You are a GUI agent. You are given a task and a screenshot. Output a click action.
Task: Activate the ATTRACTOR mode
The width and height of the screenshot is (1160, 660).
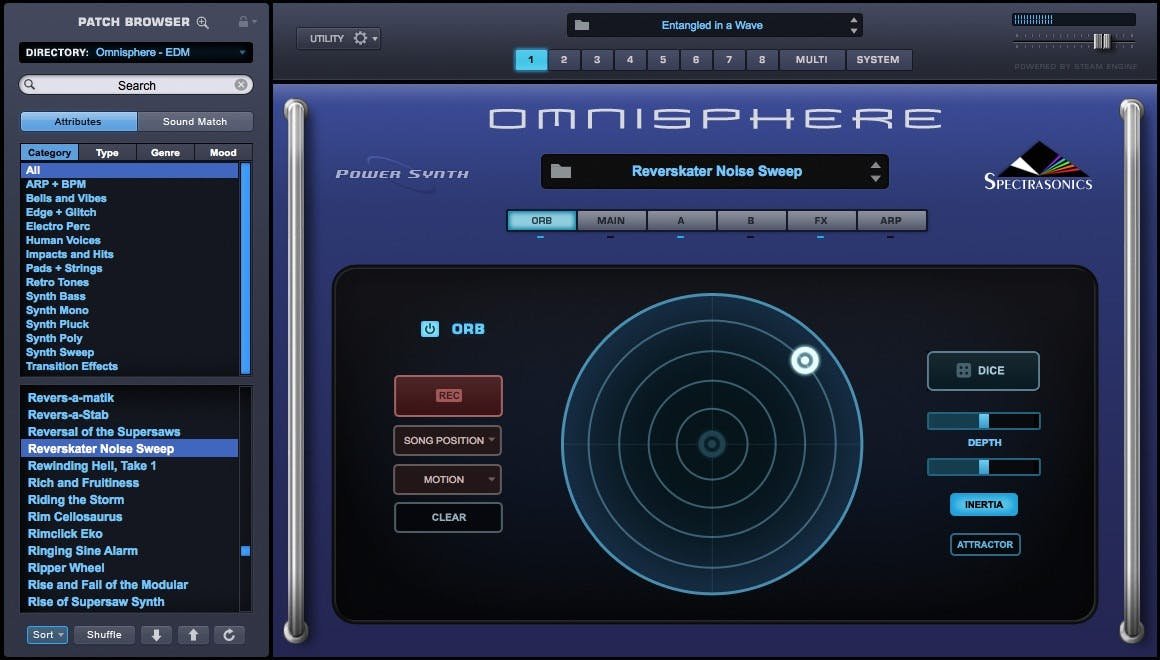[x=984, y=544]
